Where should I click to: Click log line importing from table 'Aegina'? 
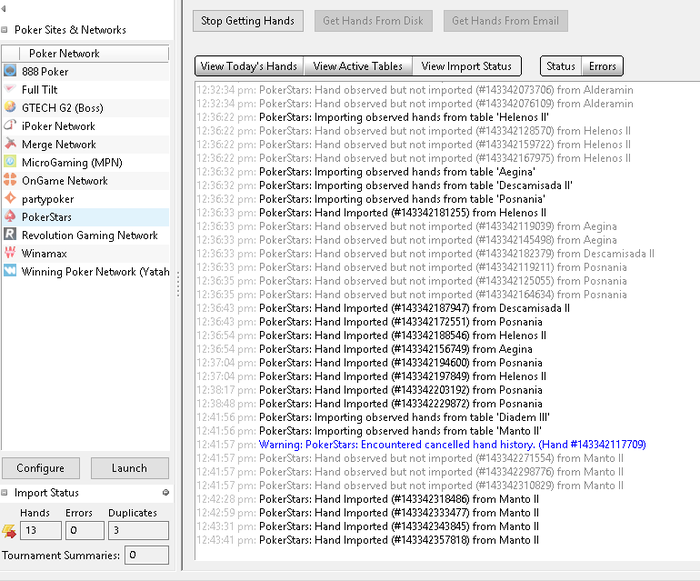pyautogui.click(x=366, y=172)
